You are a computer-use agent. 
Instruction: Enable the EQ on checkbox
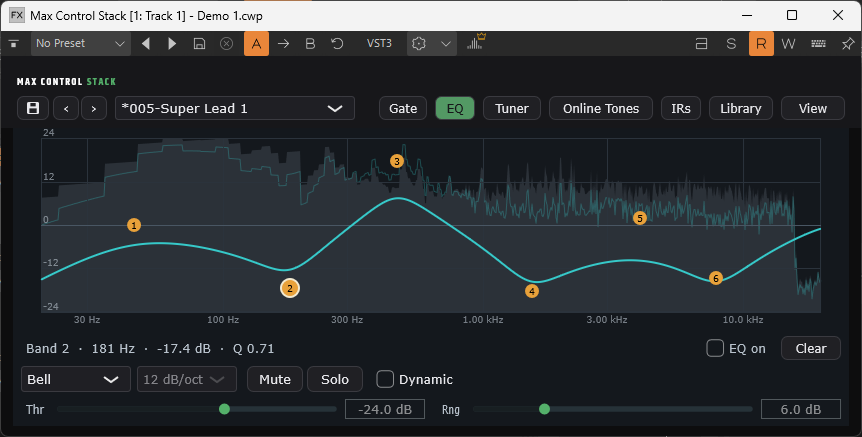coord(715,348)
